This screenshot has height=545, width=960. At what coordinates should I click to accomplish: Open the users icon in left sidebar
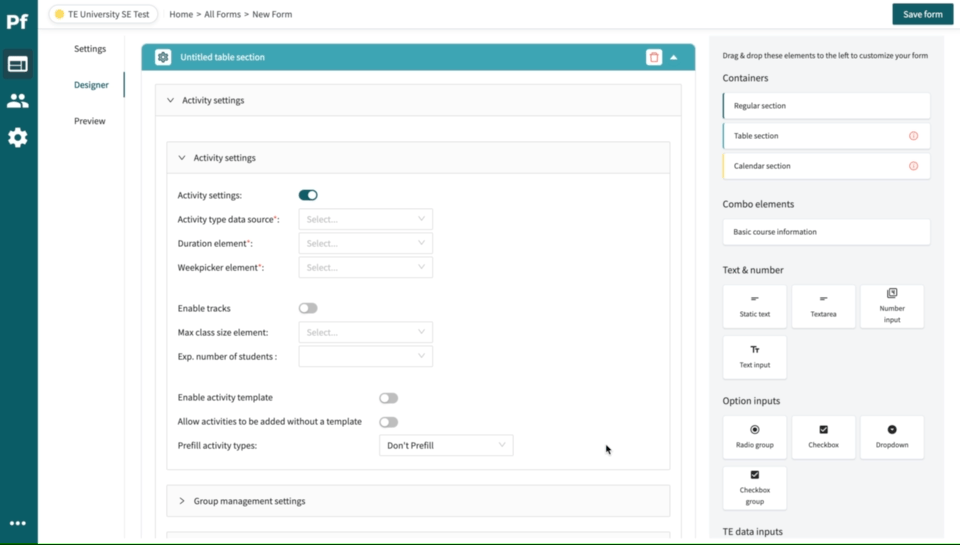pos(18,100)
